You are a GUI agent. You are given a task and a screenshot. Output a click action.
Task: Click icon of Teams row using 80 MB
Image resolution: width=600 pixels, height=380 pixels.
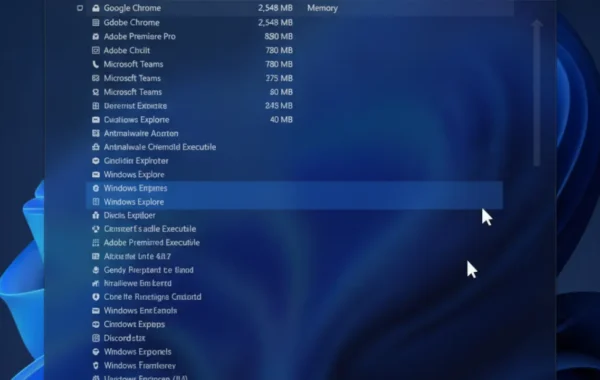(x=96, y=92)
